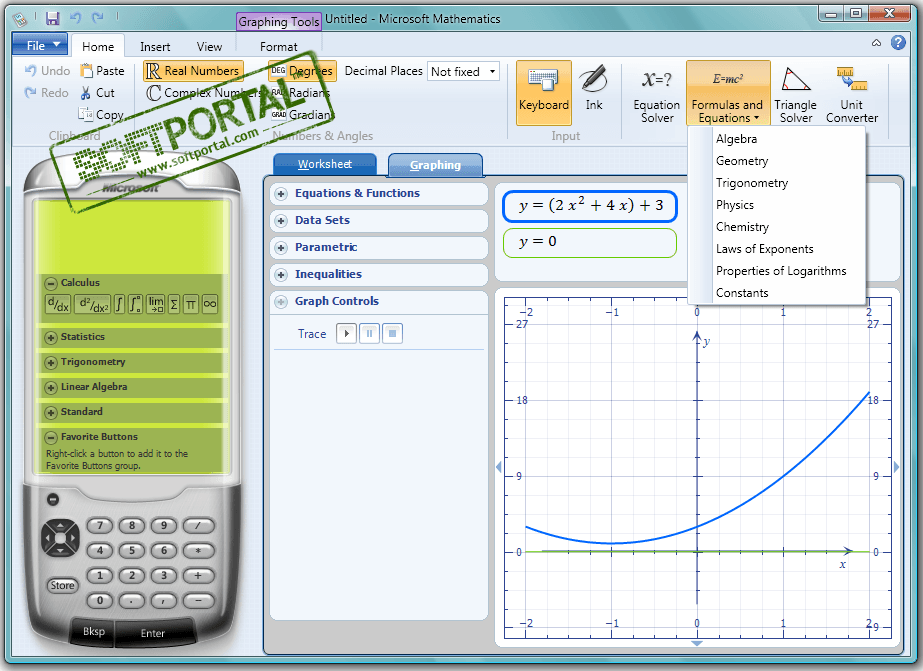Set angle unit to Degrees
The height and width of the screenshot is (671, 923).
(303, 71)
